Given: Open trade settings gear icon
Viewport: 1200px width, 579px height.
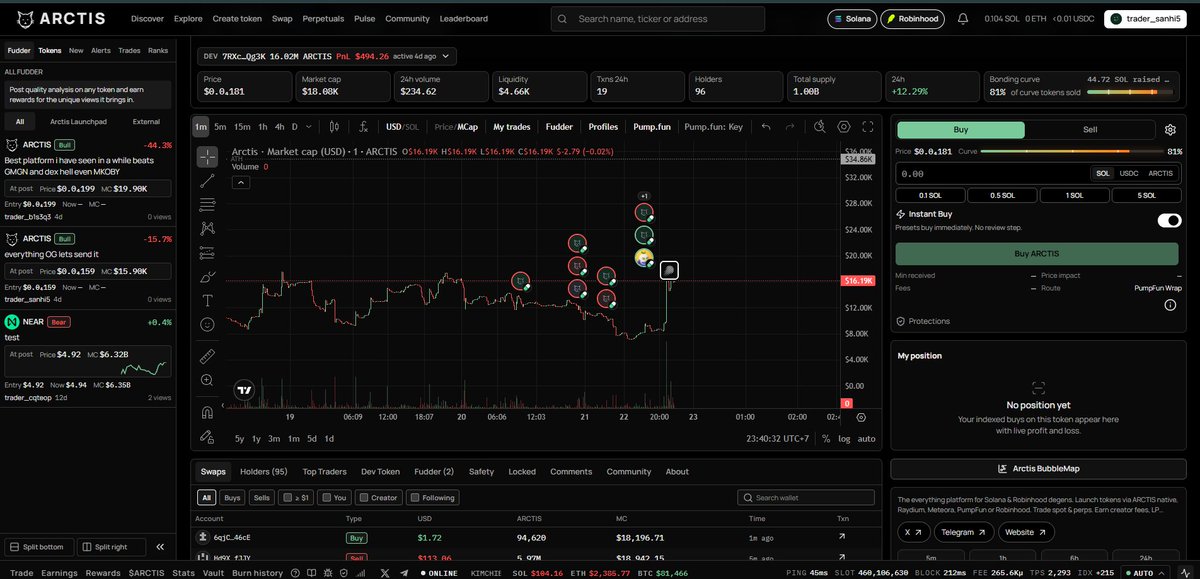Looking at the screenshot, I should click(x=1170, y=130).
